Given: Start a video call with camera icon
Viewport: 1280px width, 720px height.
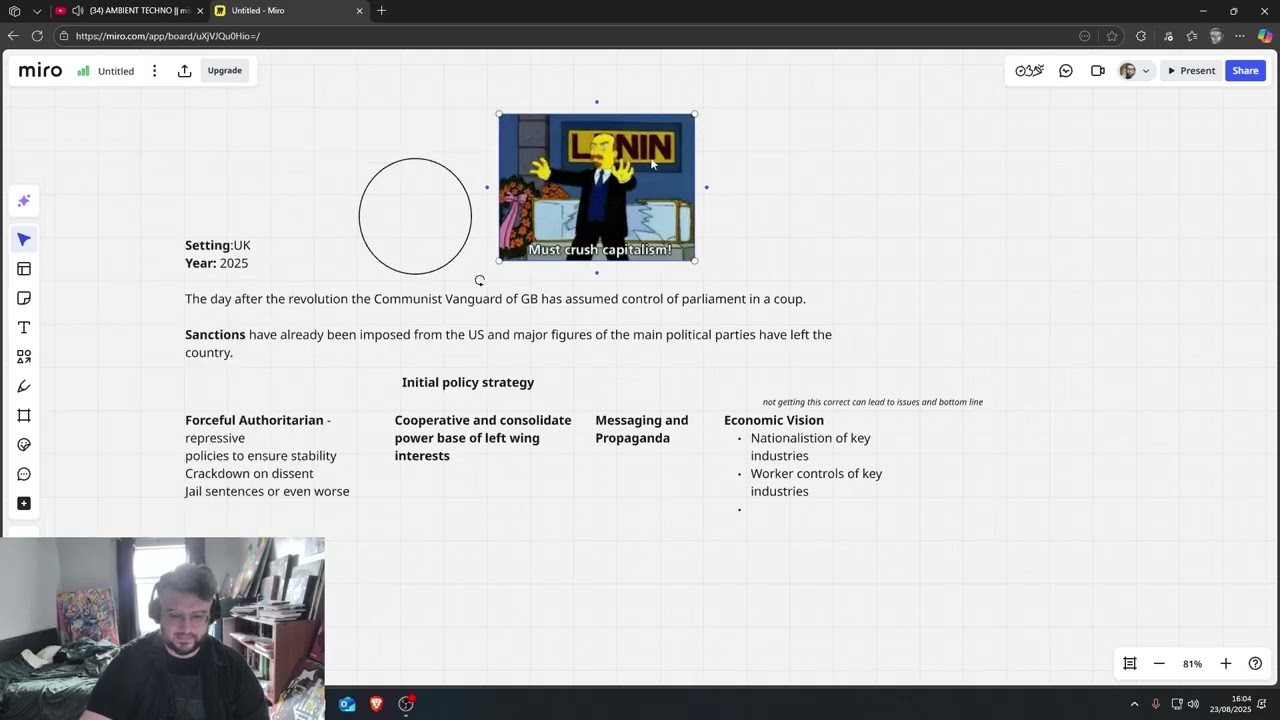Looking at the screenshot, I should (x=1098, y=71).
